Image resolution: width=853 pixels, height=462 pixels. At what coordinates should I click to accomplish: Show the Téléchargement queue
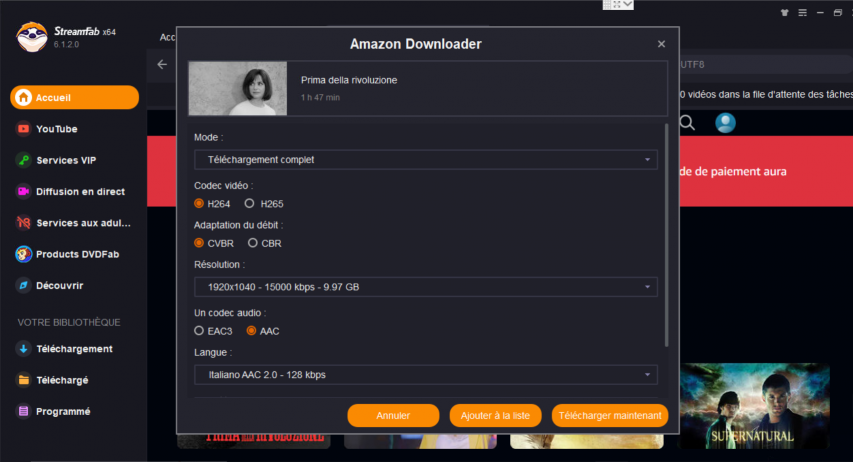click(74, 349)
